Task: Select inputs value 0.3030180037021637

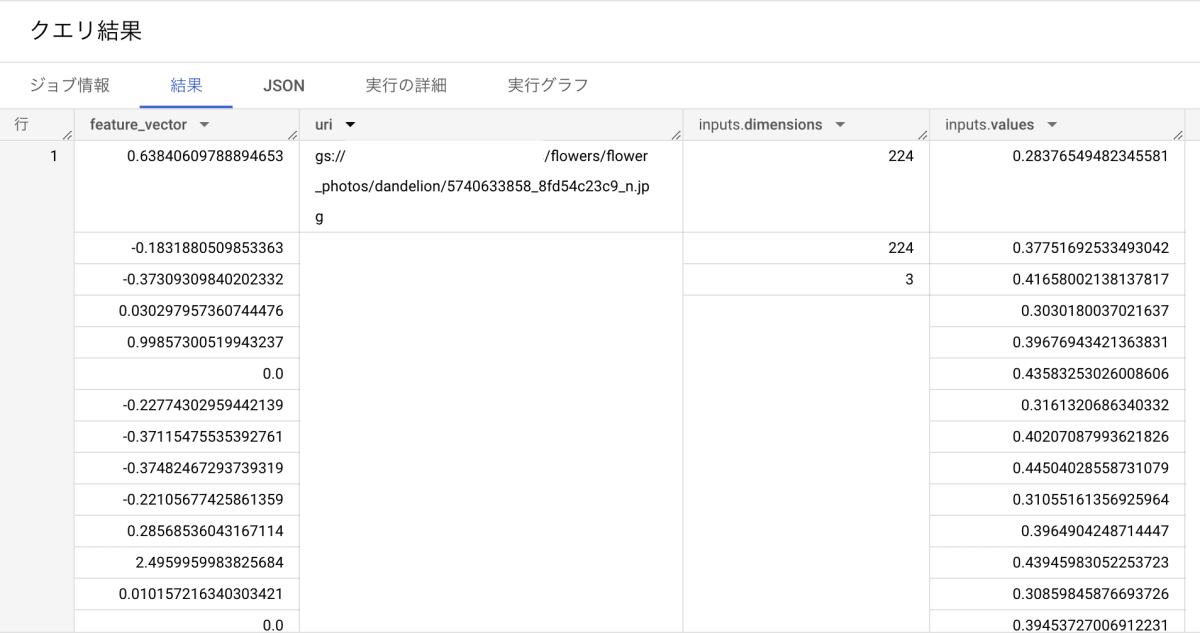Action: 1058,311
